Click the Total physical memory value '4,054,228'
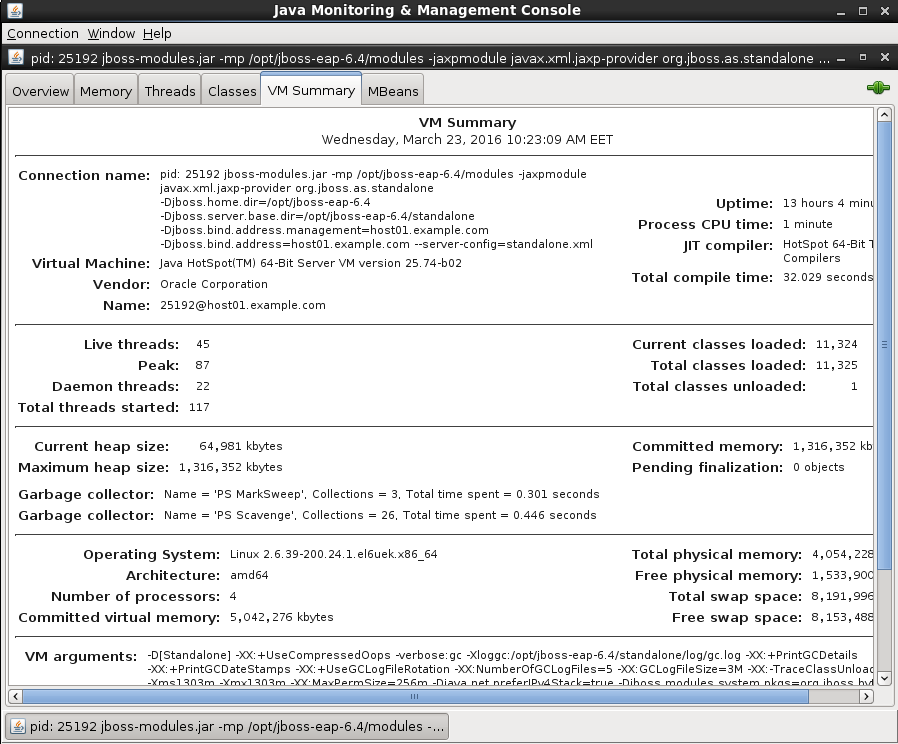898x744 pixels. pyautogui.click(x=842, y=554)
